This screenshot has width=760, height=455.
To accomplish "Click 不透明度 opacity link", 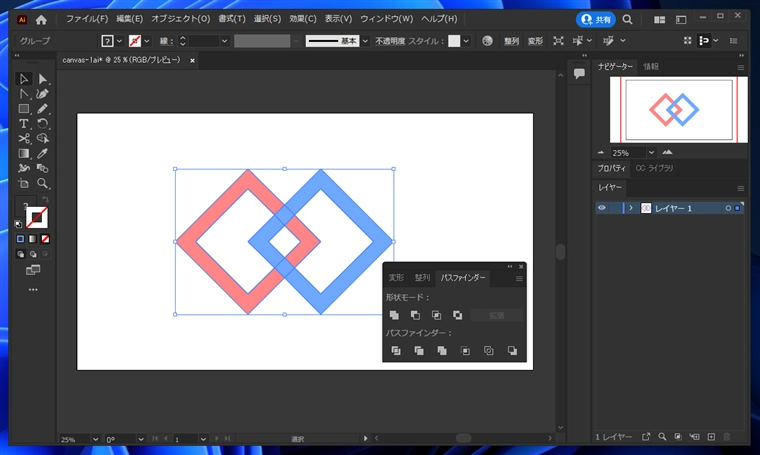I will click(x=390, y=41).
